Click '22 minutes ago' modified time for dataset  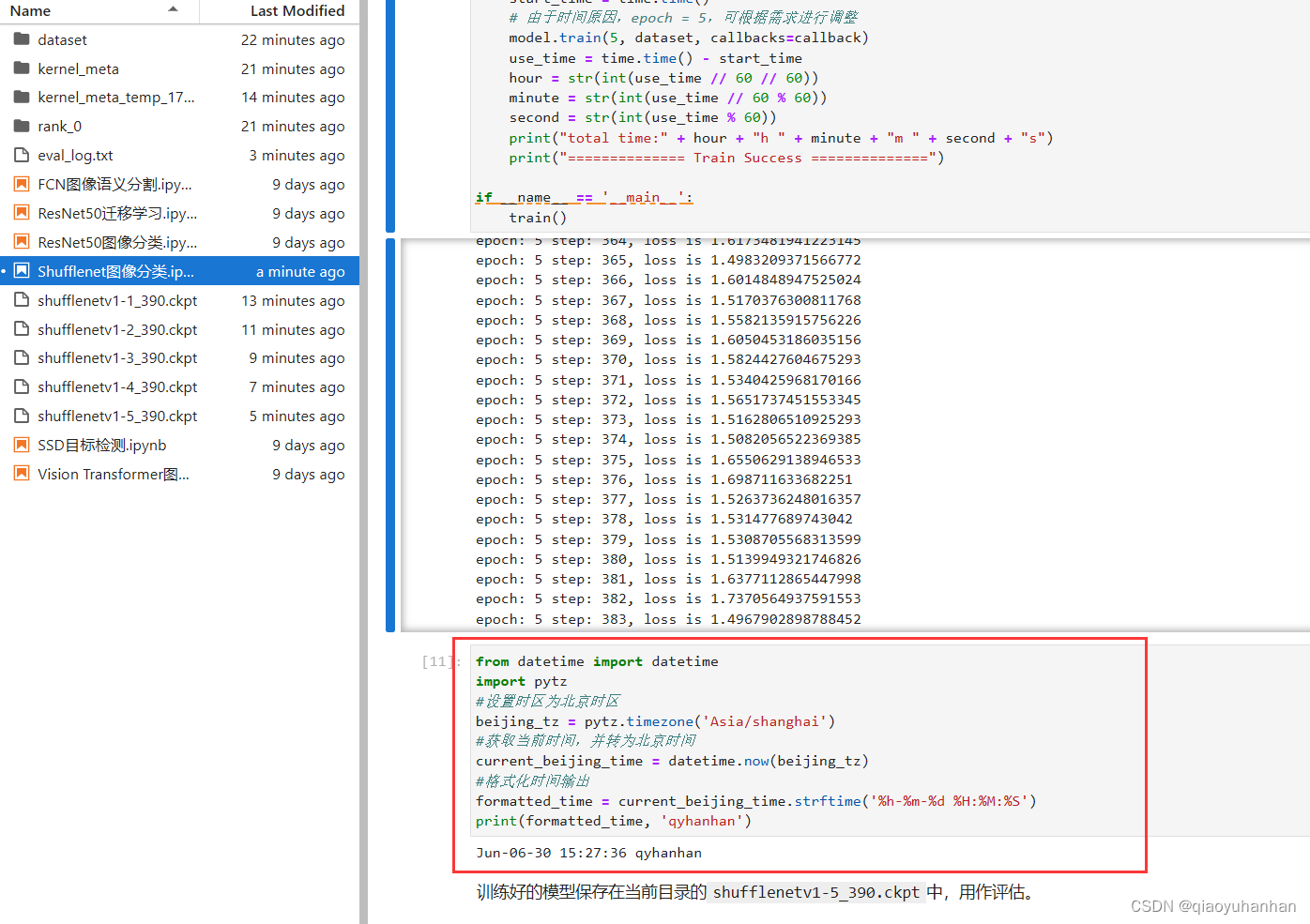293,39
